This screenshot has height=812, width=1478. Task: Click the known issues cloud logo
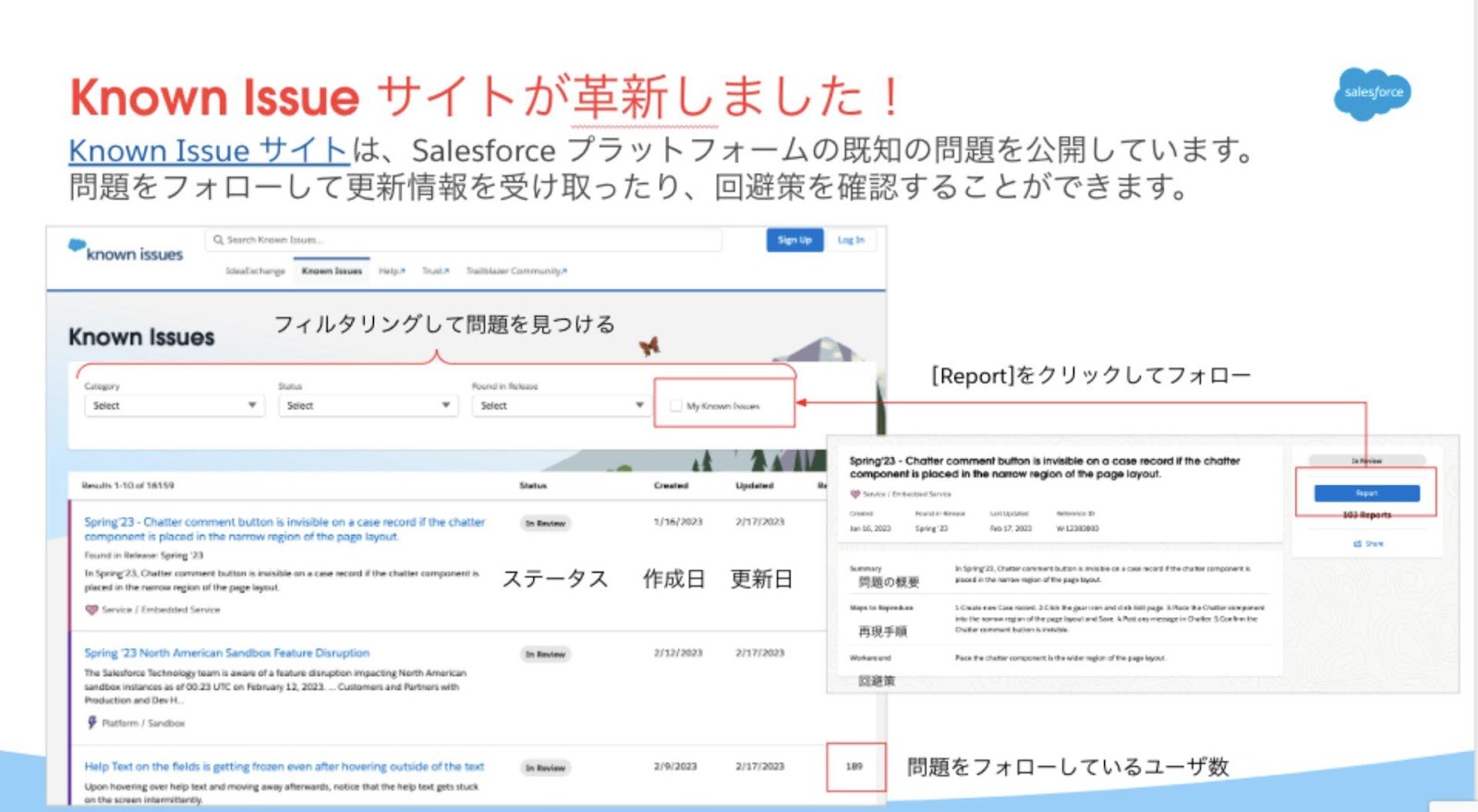coord(77,245)
